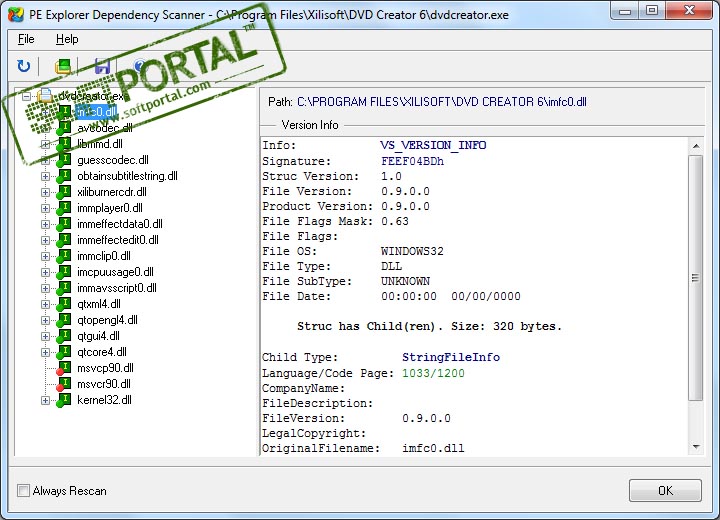Click the PE Explorer app icon in title bar
The height and width of the screenshot is (520, 720).
[x=16, y=14]
